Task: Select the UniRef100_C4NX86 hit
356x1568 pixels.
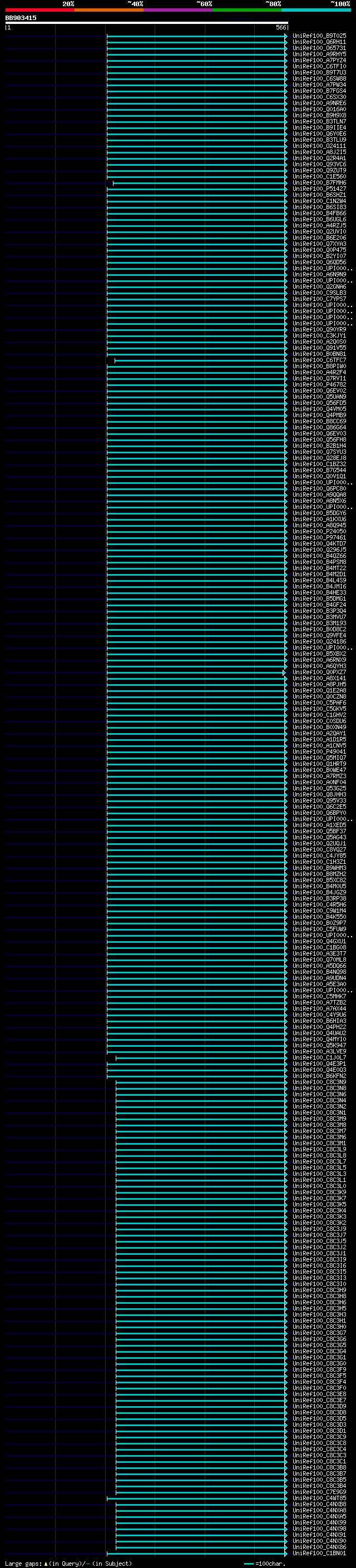Action: click(x=319, y=1547)
